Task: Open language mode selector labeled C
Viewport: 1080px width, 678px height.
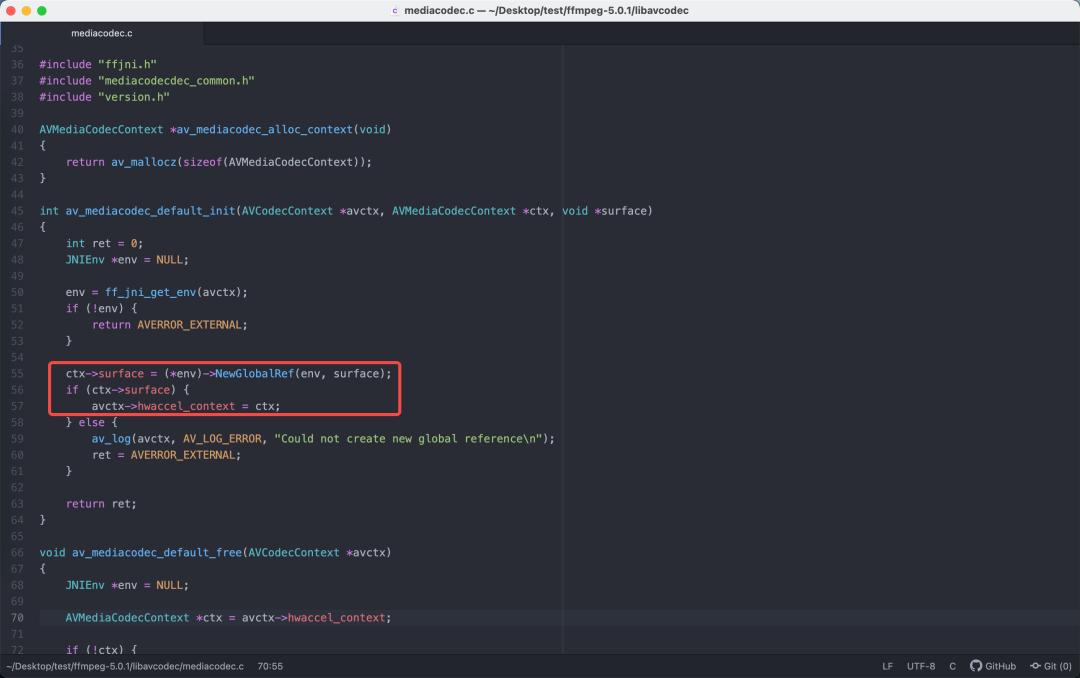Action: point(951,665)
